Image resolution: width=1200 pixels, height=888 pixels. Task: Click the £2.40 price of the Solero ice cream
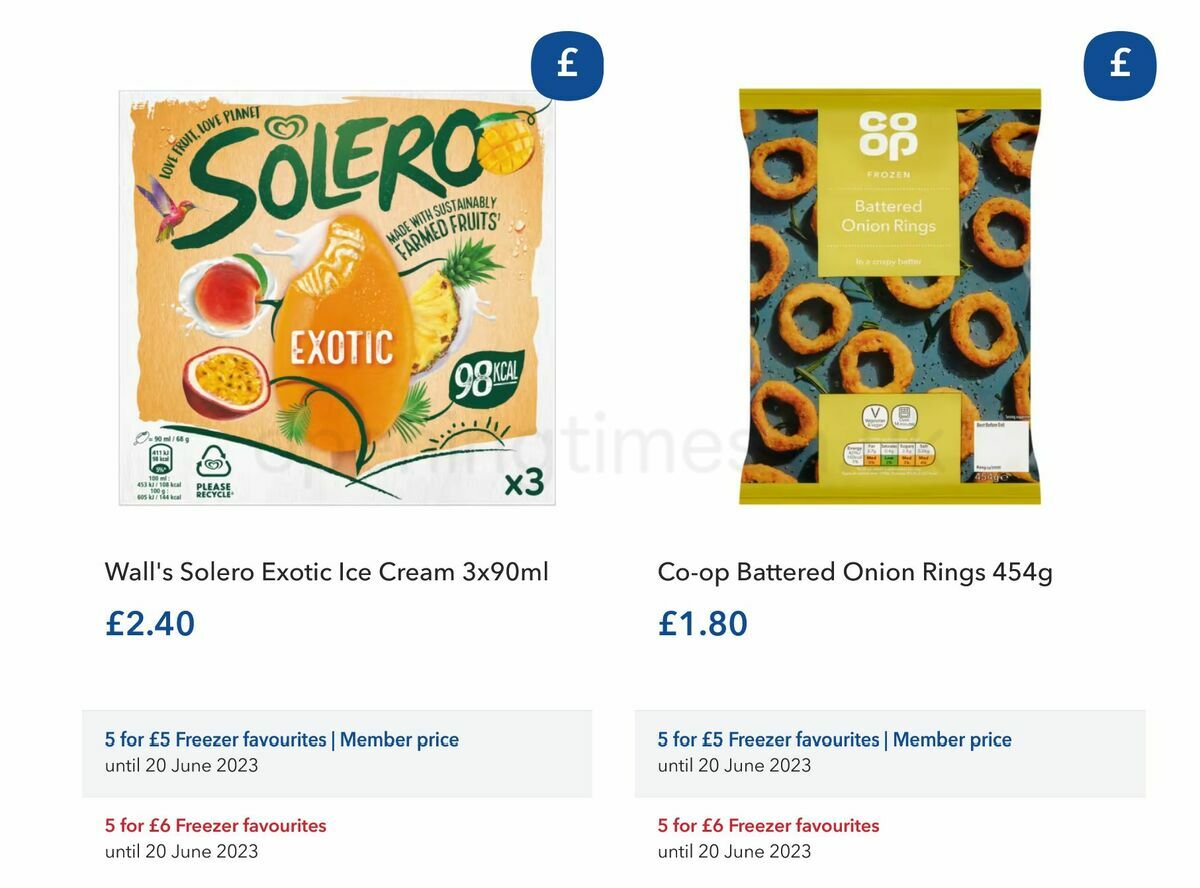click(149, 624)
